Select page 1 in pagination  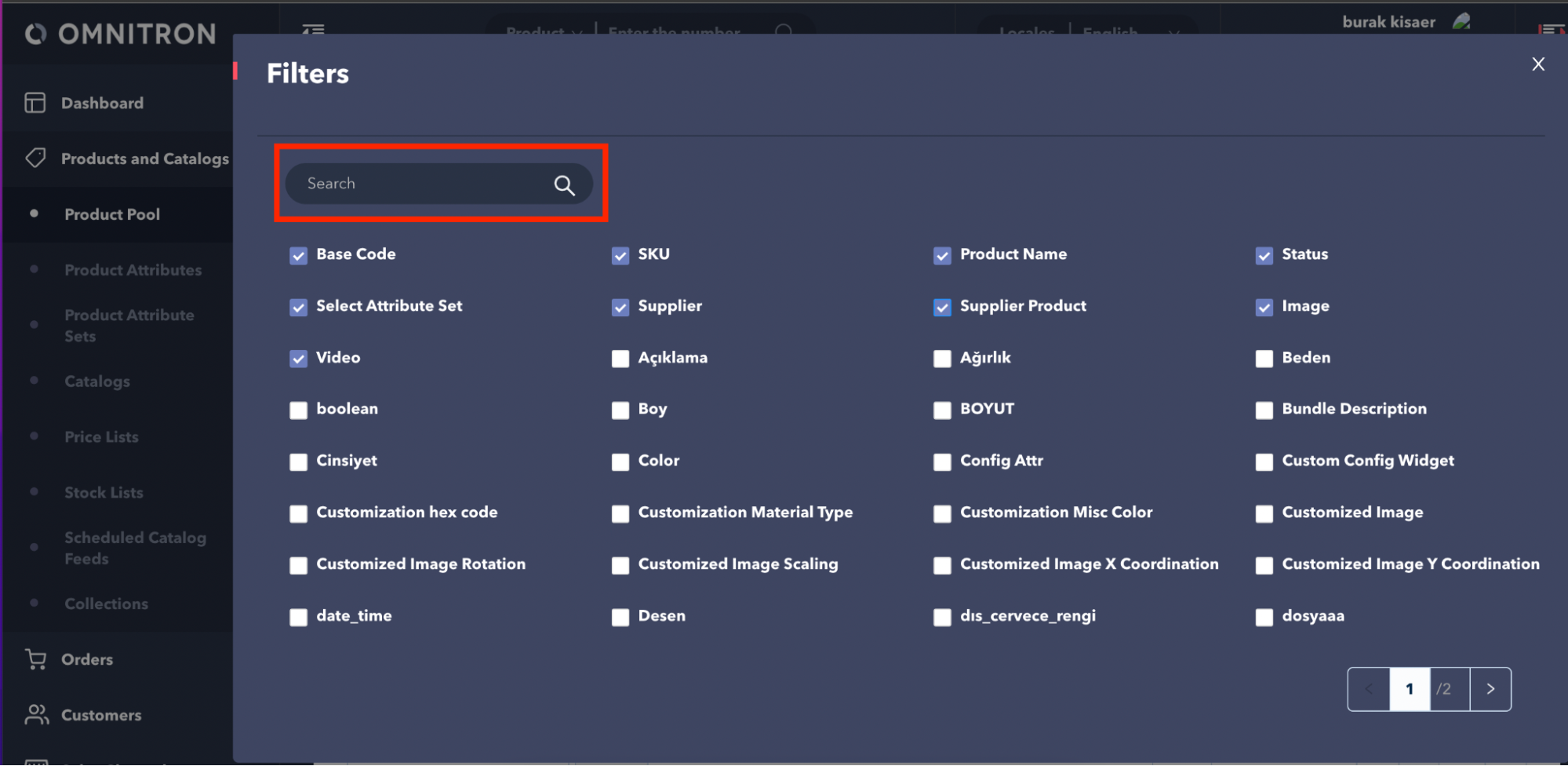pos(1410,689)
